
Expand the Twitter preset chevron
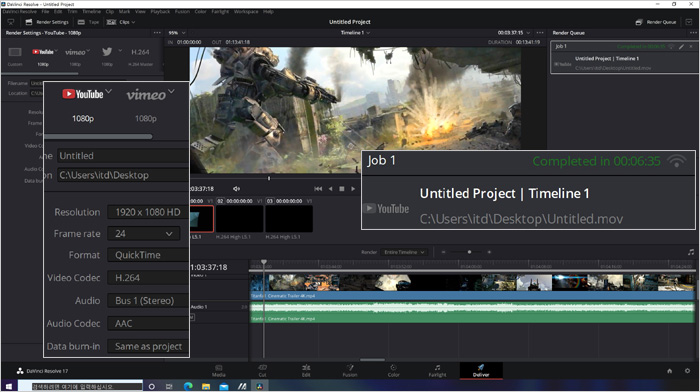120,51
